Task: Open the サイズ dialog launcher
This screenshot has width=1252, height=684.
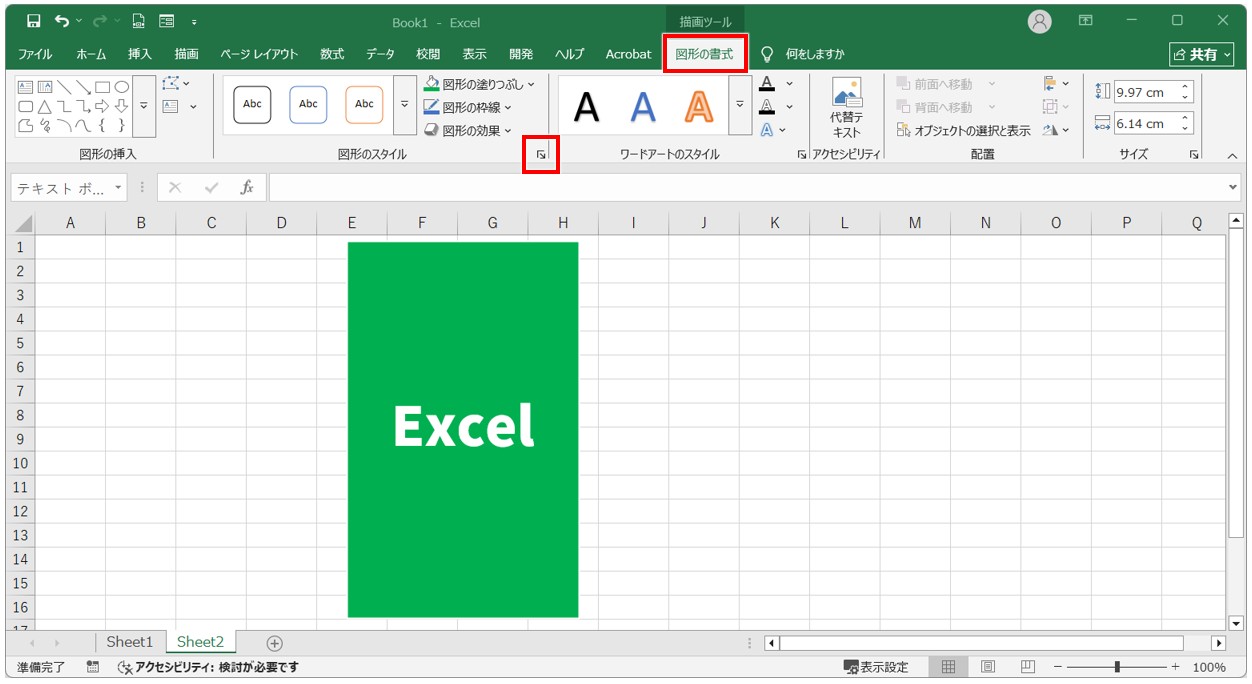Action: pyautogui.click(x=1194, y=155)
